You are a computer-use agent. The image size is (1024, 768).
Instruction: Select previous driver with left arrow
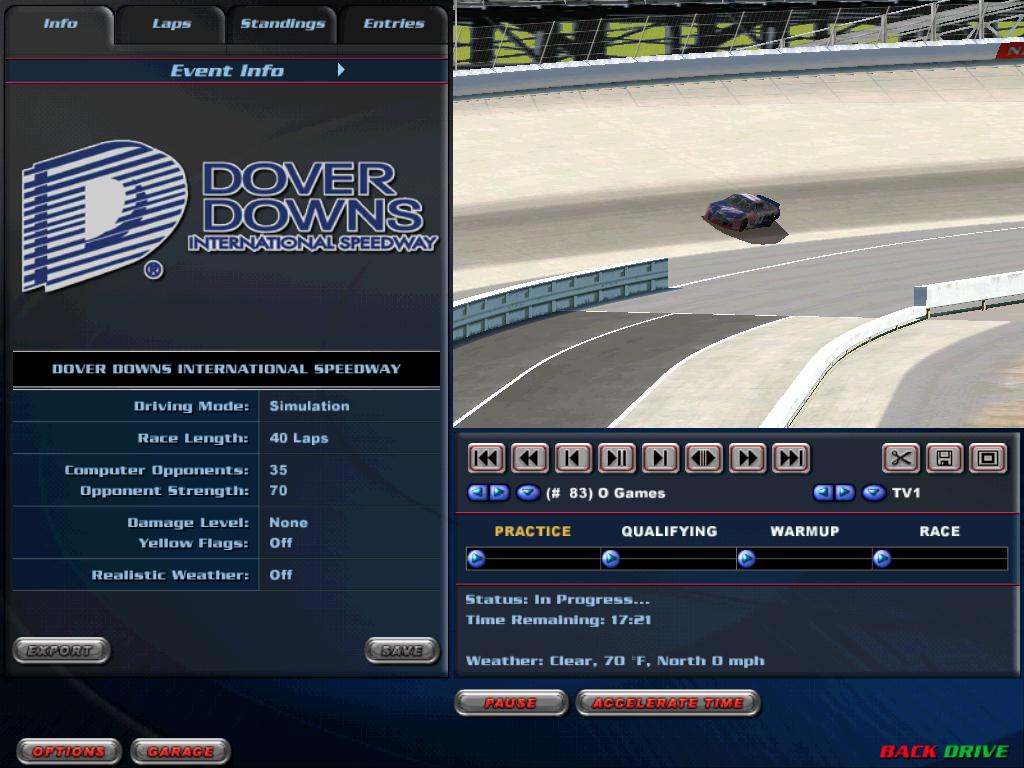478,492
